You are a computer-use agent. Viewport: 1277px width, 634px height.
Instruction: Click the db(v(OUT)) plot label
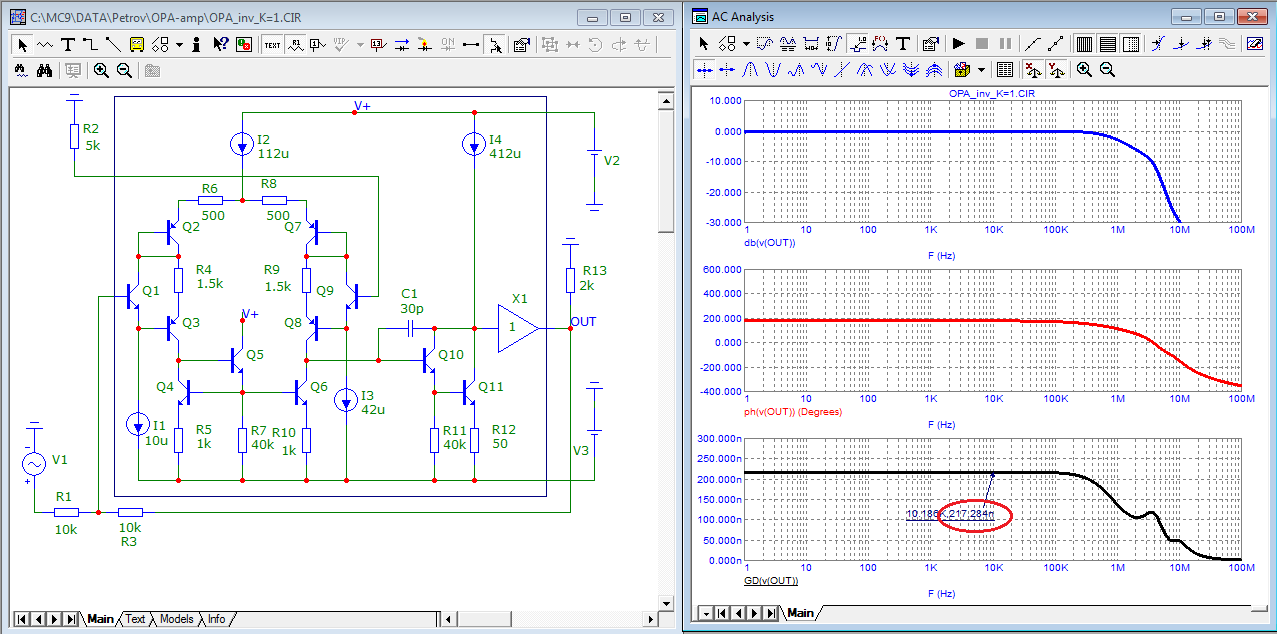click(770, 244)
